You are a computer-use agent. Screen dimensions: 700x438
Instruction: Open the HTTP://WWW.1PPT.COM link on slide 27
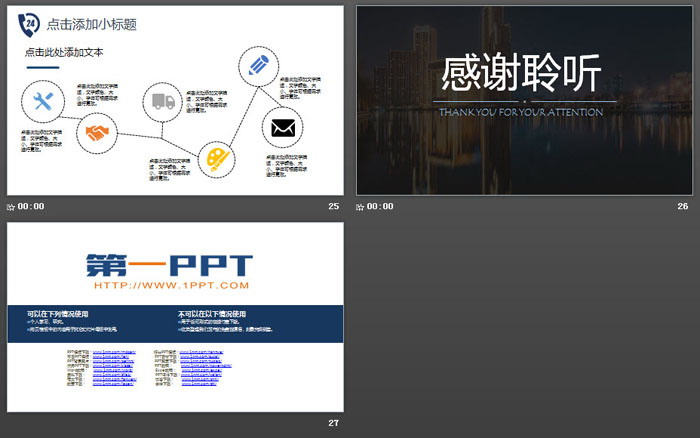pos(171,285)
